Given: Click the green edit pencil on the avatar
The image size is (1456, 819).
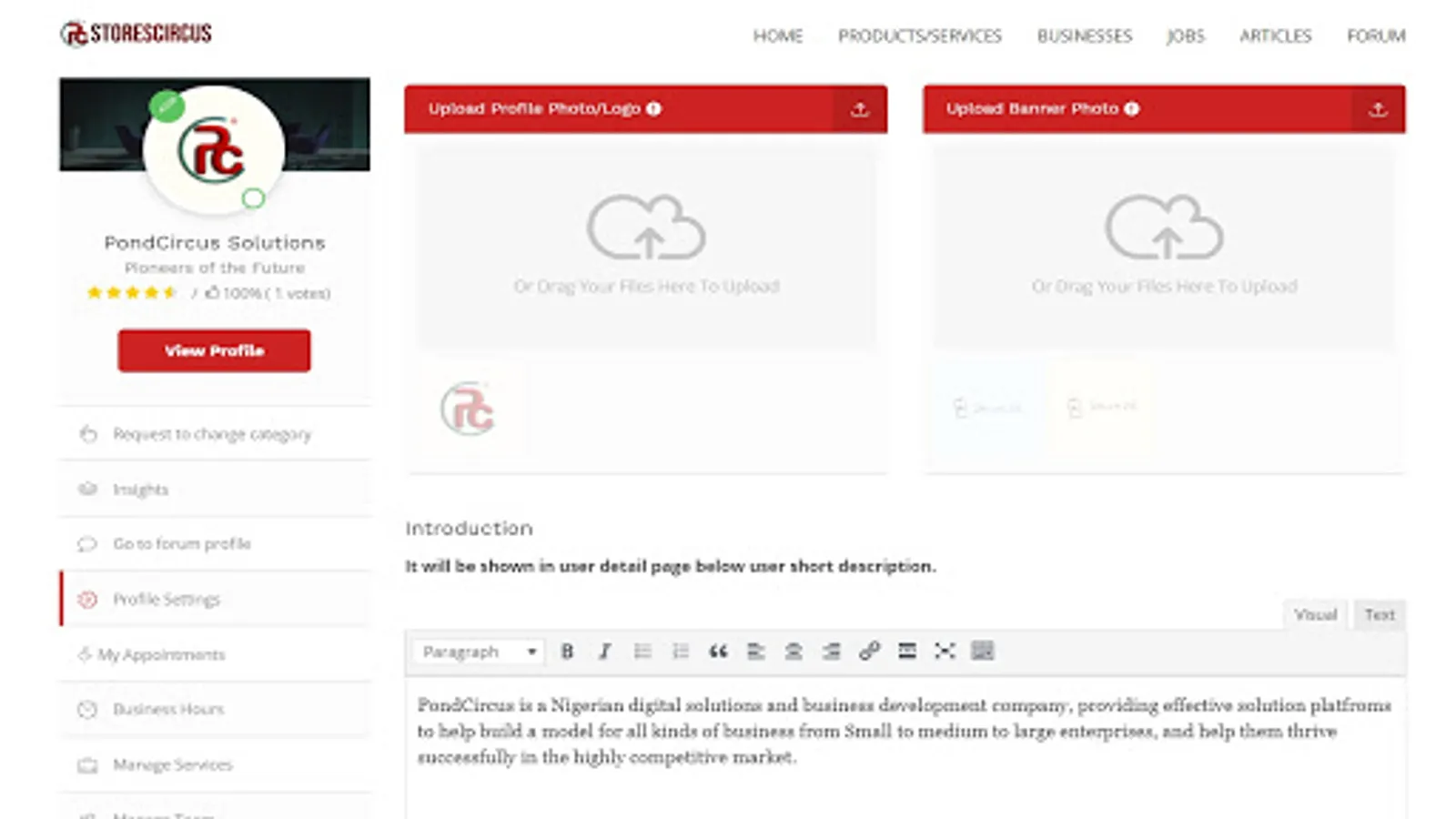Looking at the screenshot, I should coord(167,106).
